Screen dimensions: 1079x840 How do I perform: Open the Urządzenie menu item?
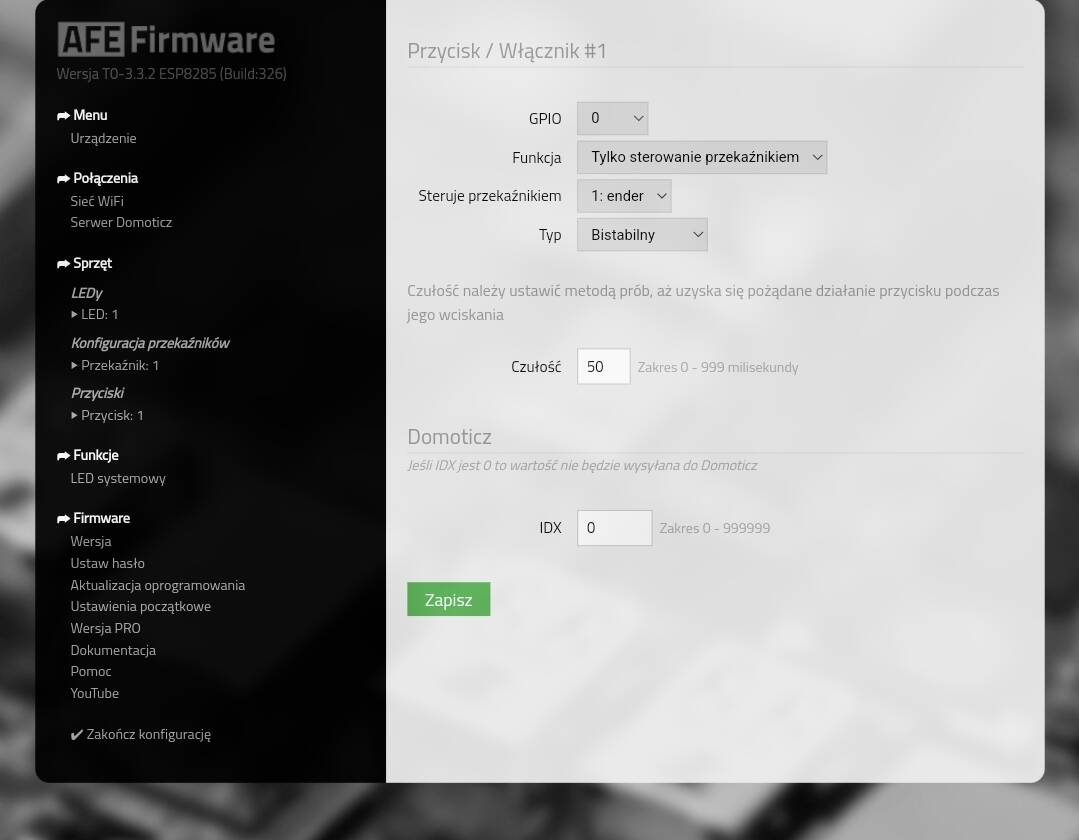click(103, 138)
